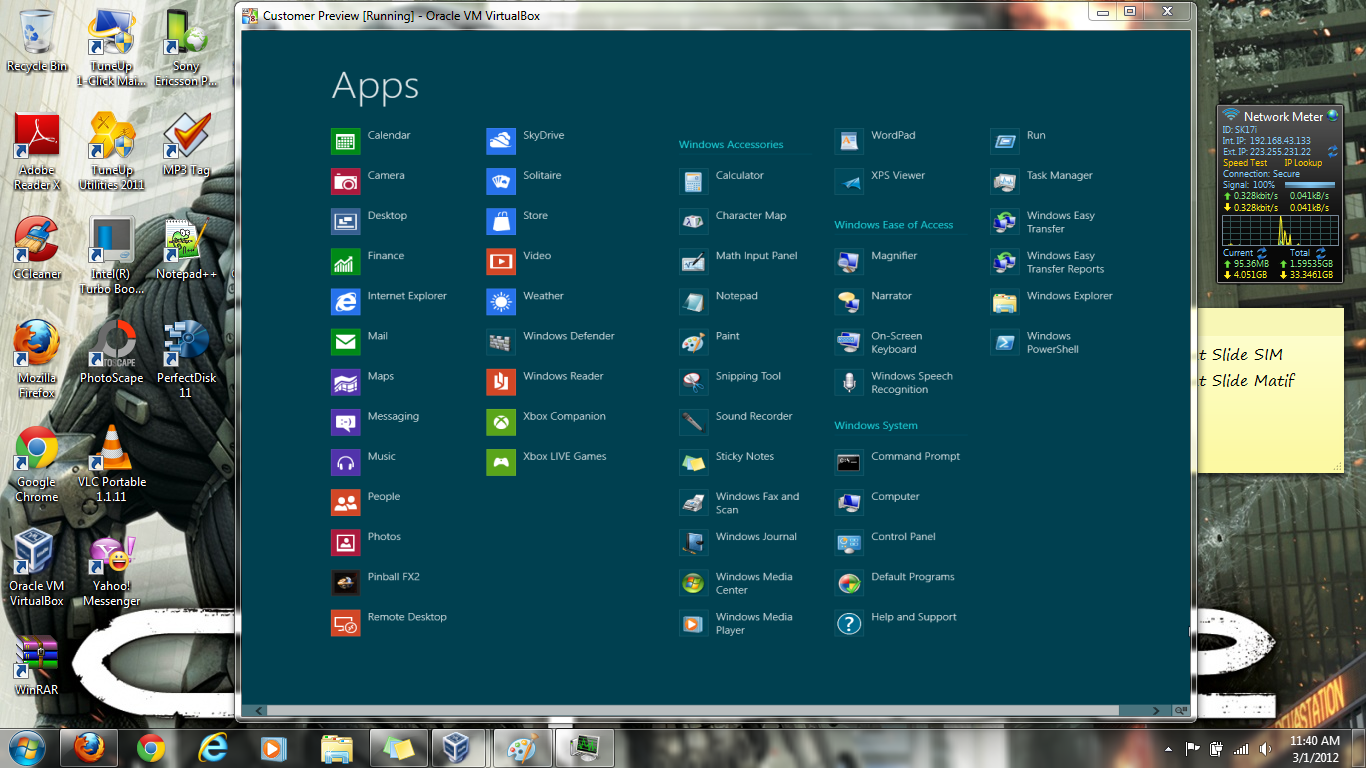Click Windows Easy Transfer Reports label

[1066, 262]
